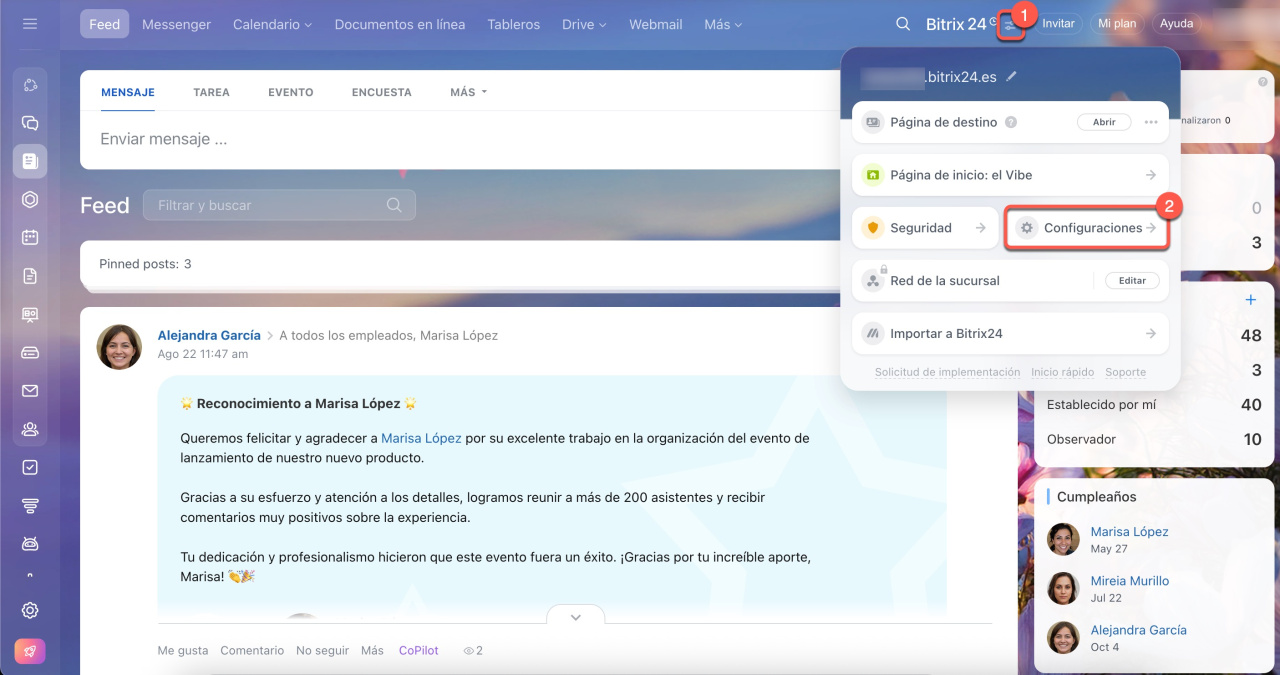Click the settings gear icon in sidebar
This screenshot has width=1280, height=675.
click(x=30, y=610)
